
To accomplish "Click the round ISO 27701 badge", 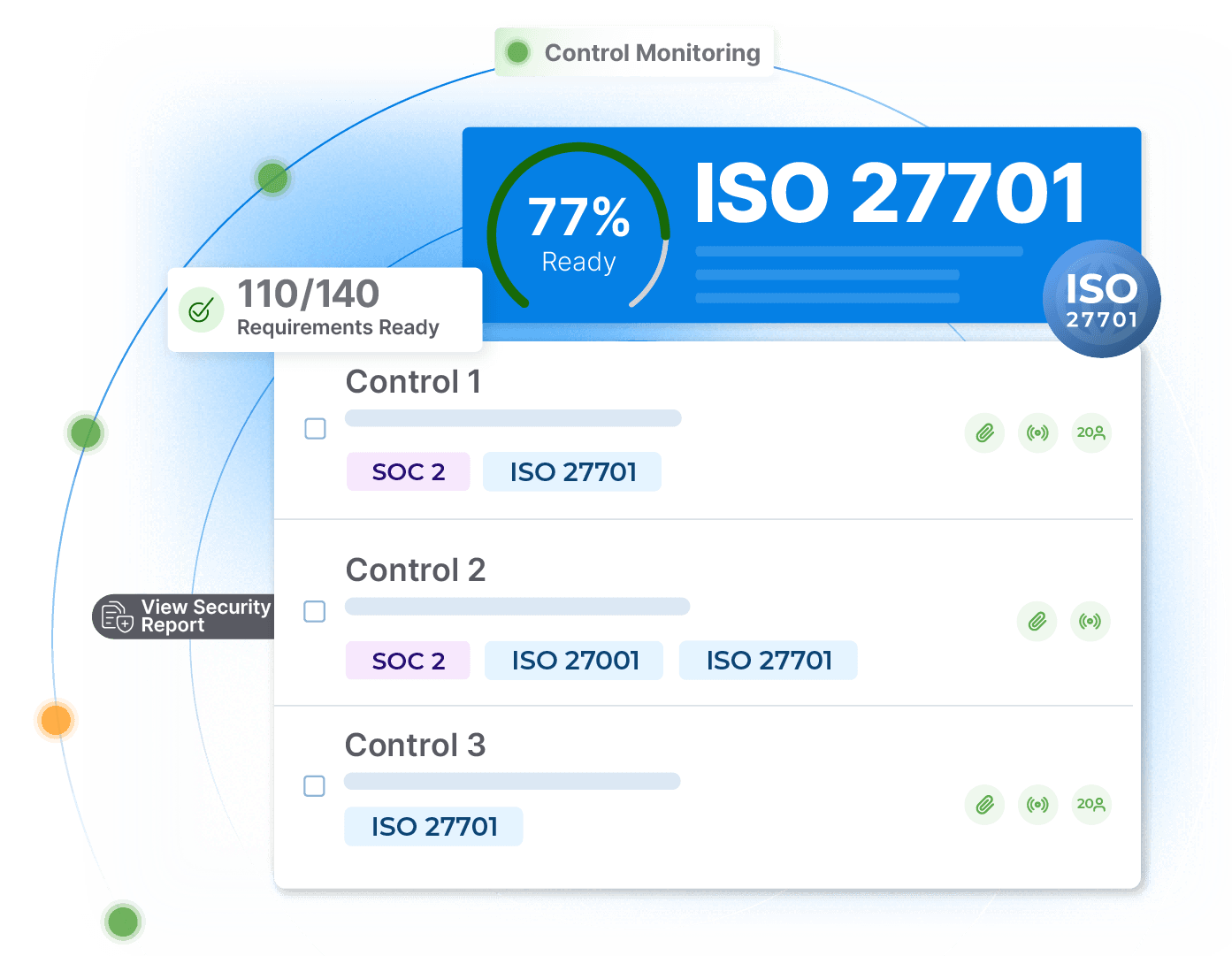I will point(1101,300).
